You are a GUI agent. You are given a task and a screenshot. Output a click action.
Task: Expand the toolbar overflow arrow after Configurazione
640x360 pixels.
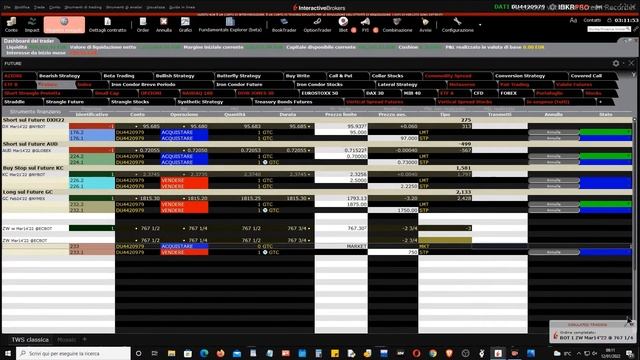(480, 25)
